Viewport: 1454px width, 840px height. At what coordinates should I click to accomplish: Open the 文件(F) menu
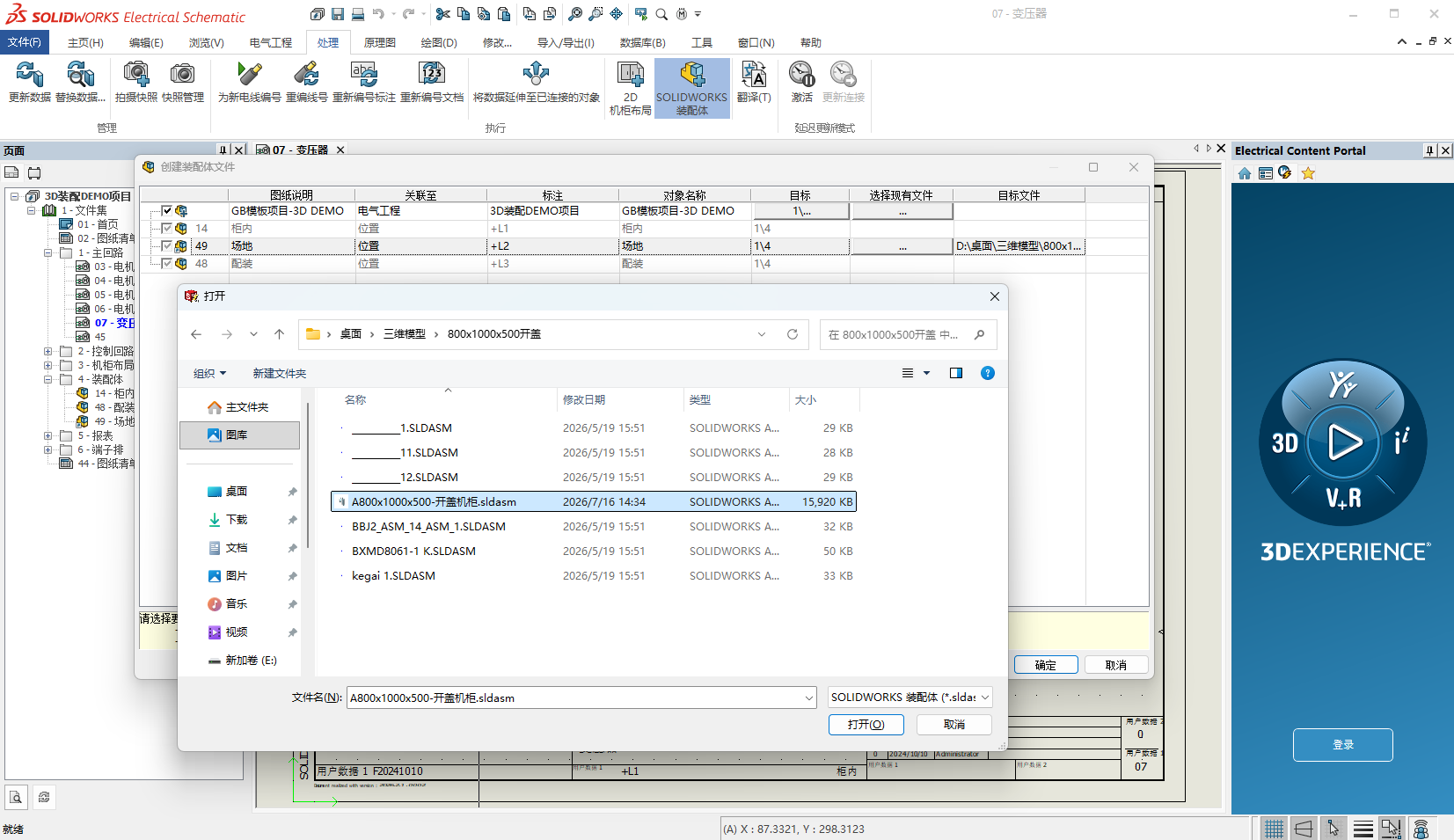pos(24,42)
